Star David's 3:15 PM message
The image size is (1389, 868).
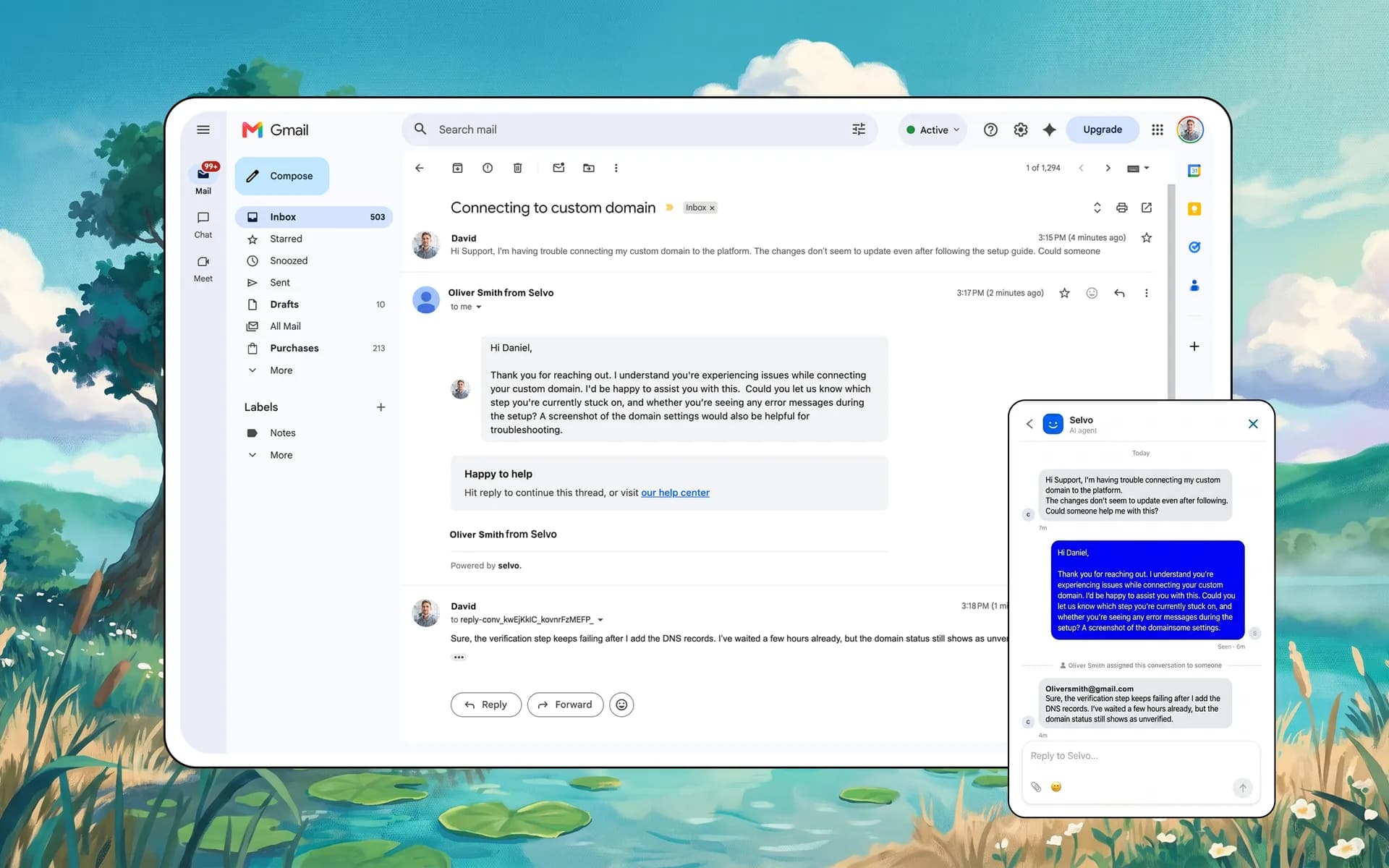[x=1147, y=237]
